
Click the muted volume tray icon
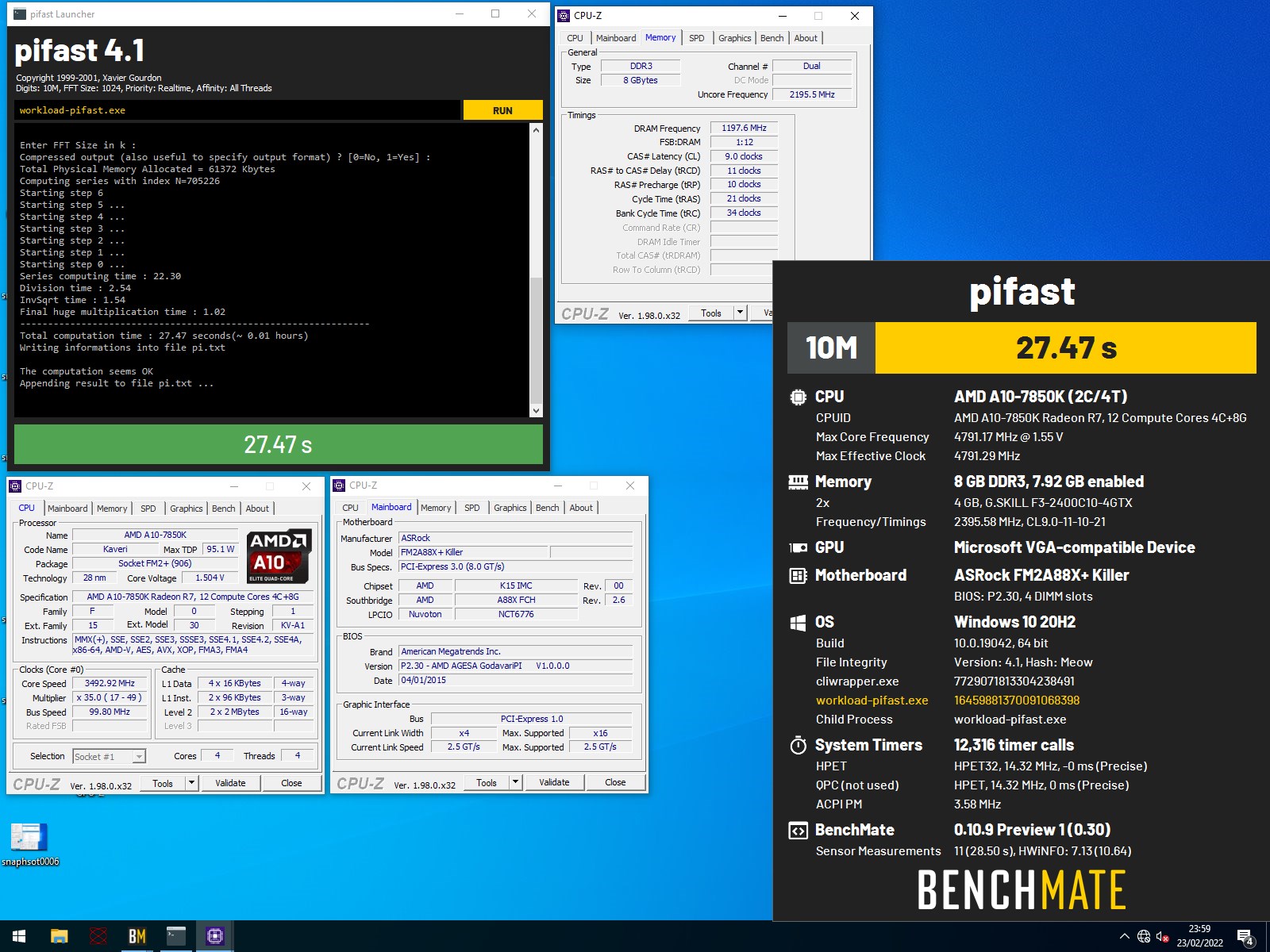(1163, 936)
